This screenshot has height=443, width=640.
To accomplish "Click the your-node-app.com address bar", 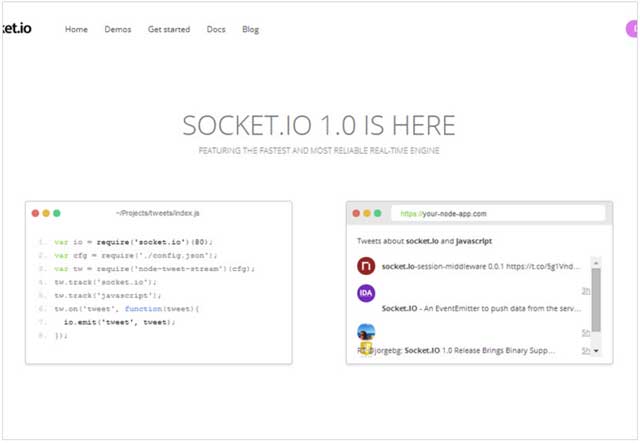I will coord(498,214).
